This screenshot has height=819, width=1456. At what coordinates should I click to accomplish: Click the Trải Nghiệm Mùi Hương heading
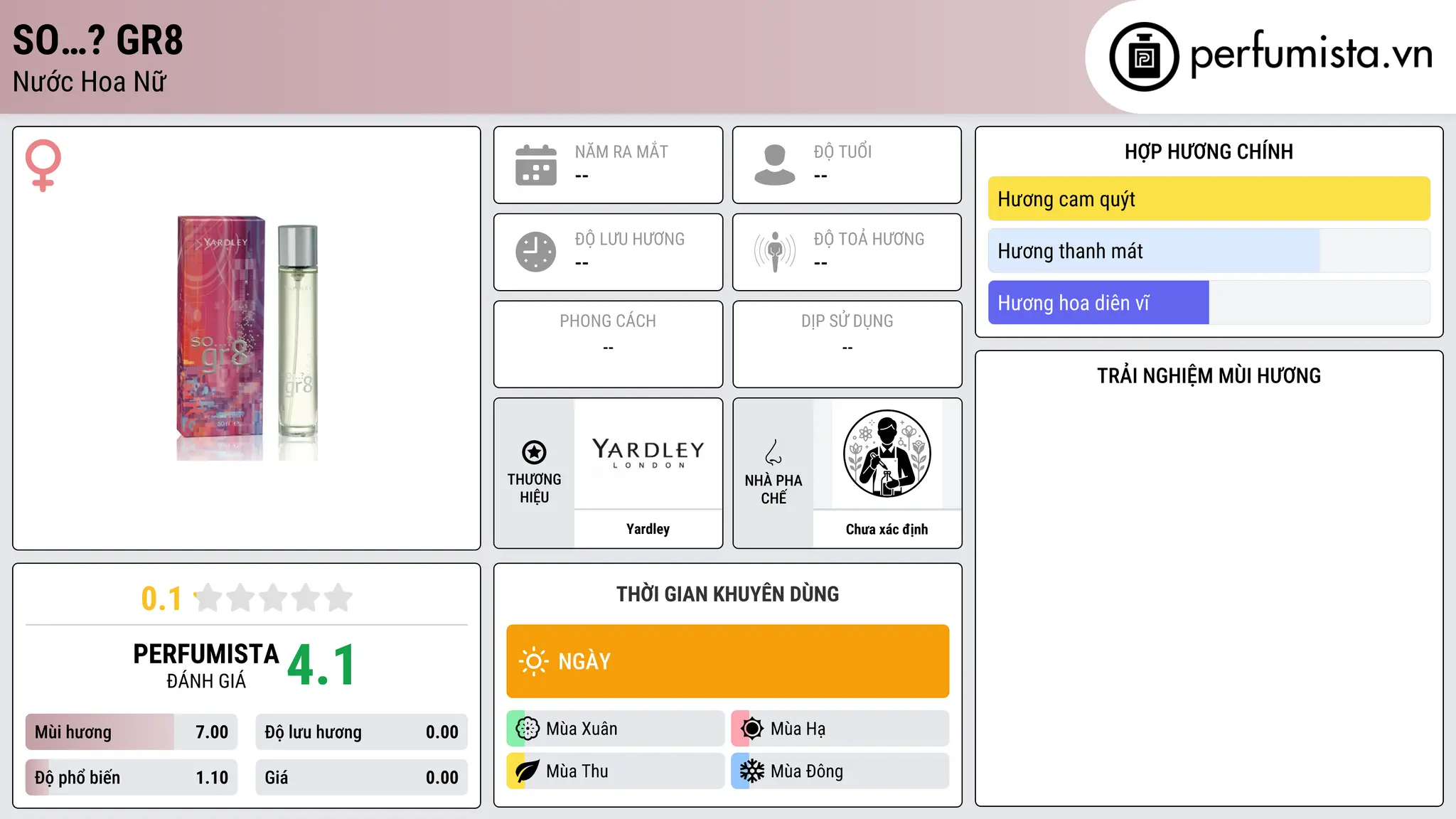(1209, 375)
